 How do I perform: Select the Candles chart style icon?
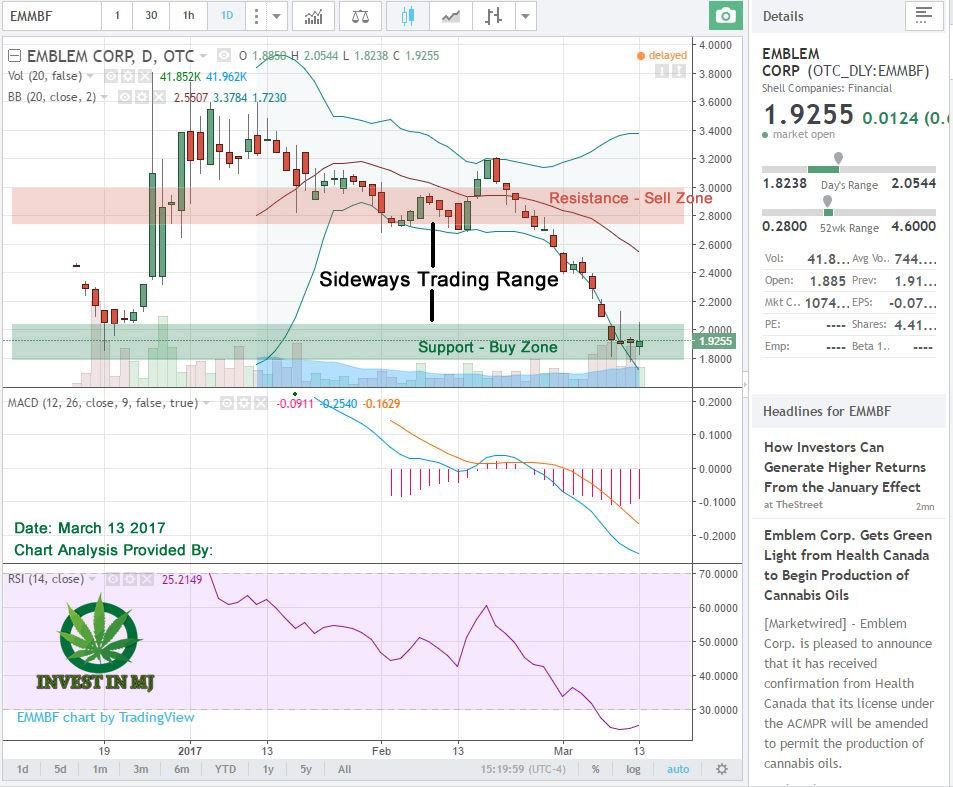[x=408, y=16]
